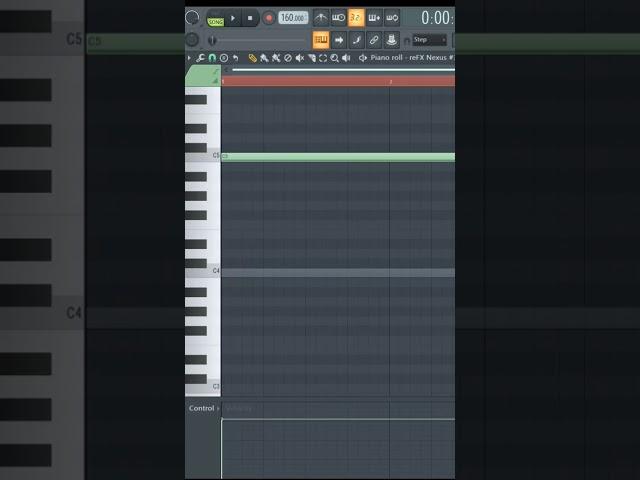Toggle wait for input before playing
Image resolution: width=640 pixels, height=480 pixels.
[x=338, y=18]
